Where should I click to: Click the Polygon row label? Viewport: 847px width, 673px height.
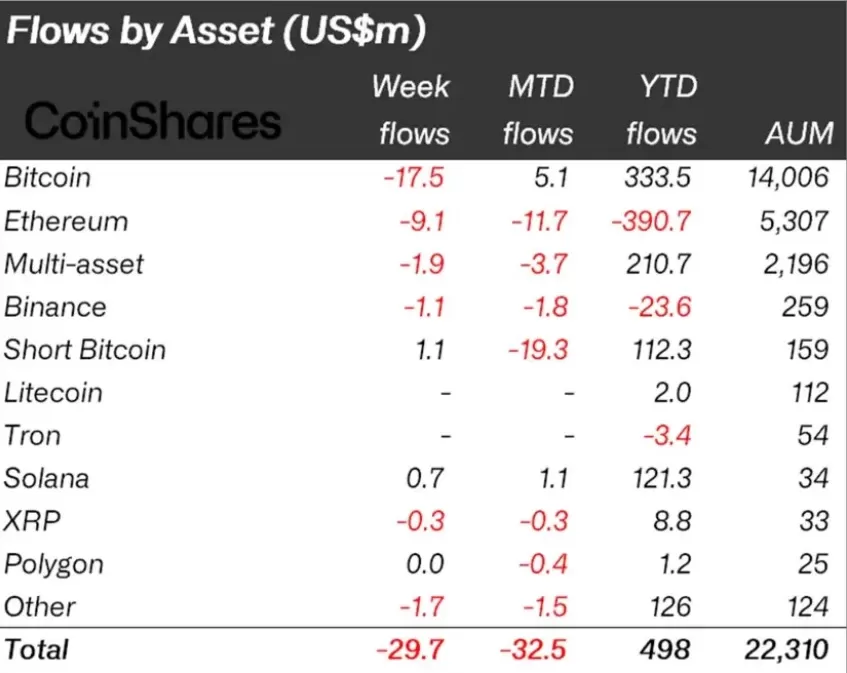click(x=54, y=564)
